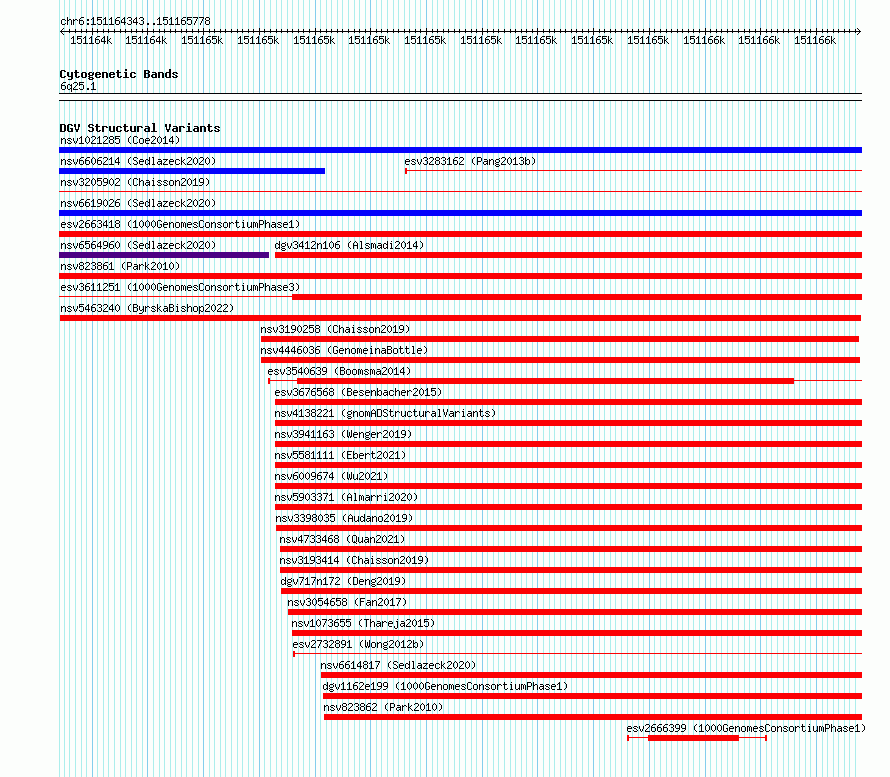
Task: Click nsv3193414 (Chaisson2019) label
Action: (354, 560)
